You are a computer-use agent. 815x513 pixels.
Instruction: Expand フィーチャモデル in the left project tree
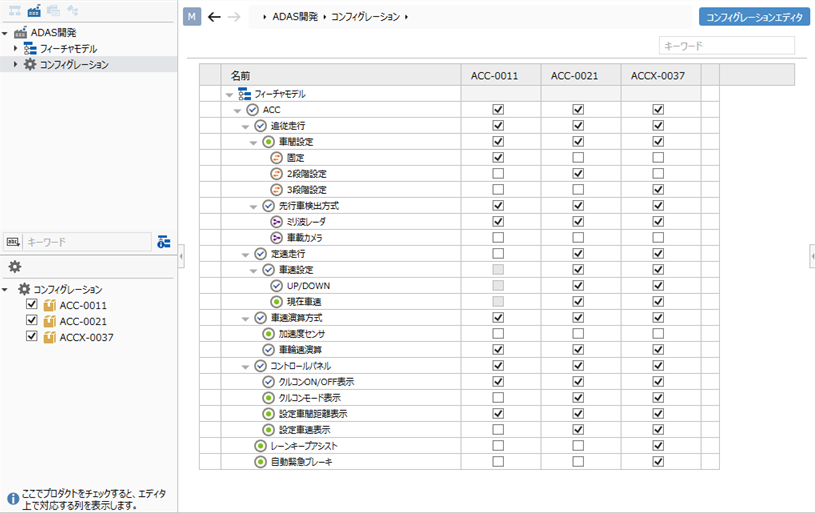tap(15, 48)
